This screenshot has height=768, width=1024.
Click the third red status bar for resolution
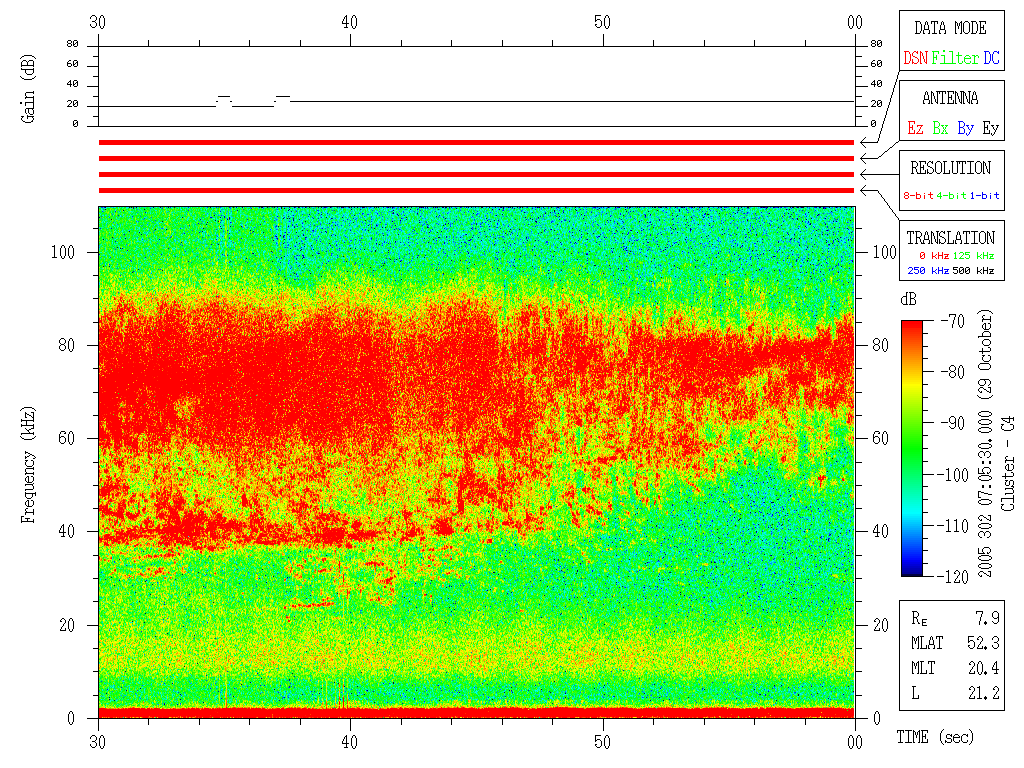pyautogui.click(x=476, y=174)
